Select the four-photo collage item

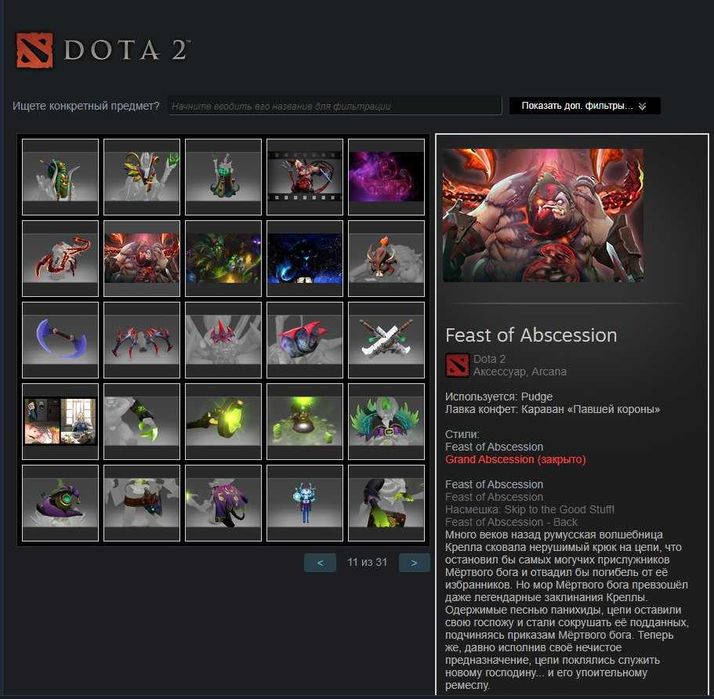click(x=60, y=421)
